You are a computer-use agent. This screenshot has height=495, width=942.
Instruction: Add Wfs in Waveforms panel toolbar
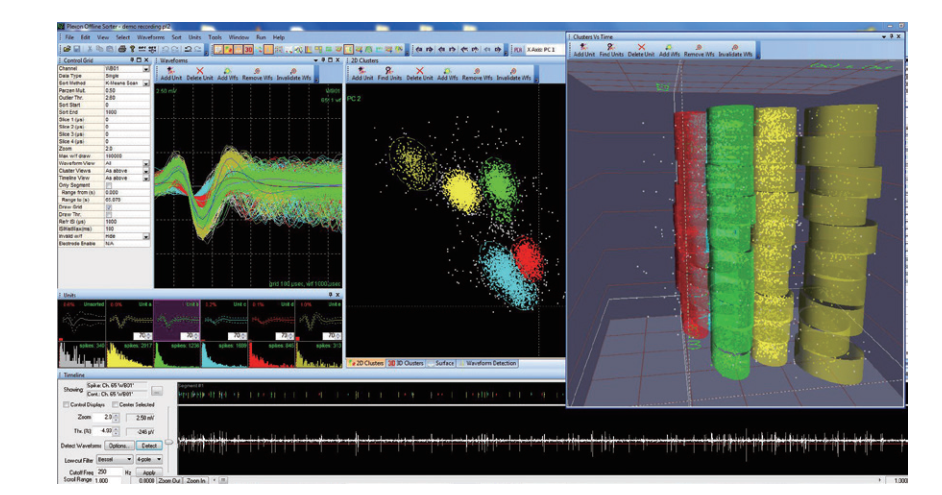228,74
